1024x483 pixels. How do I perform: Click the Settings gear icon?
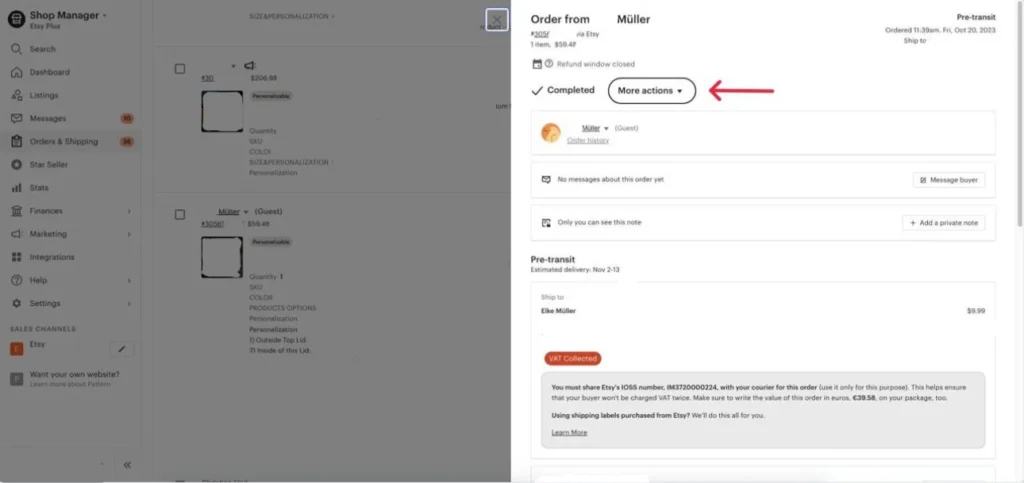(x=16, y=304)
